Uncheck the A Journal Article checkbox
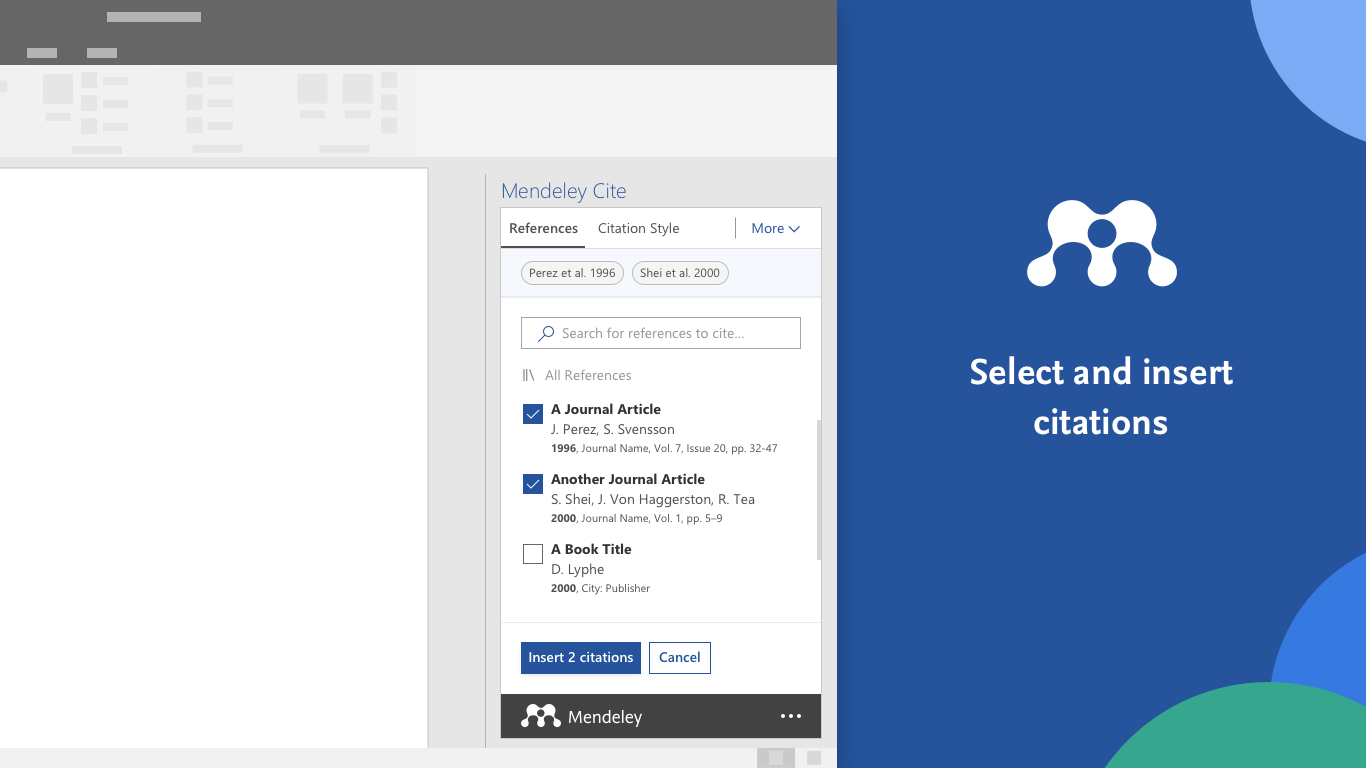The width and height of the screenshot is (1366, 768). click(x=533, y=414)
